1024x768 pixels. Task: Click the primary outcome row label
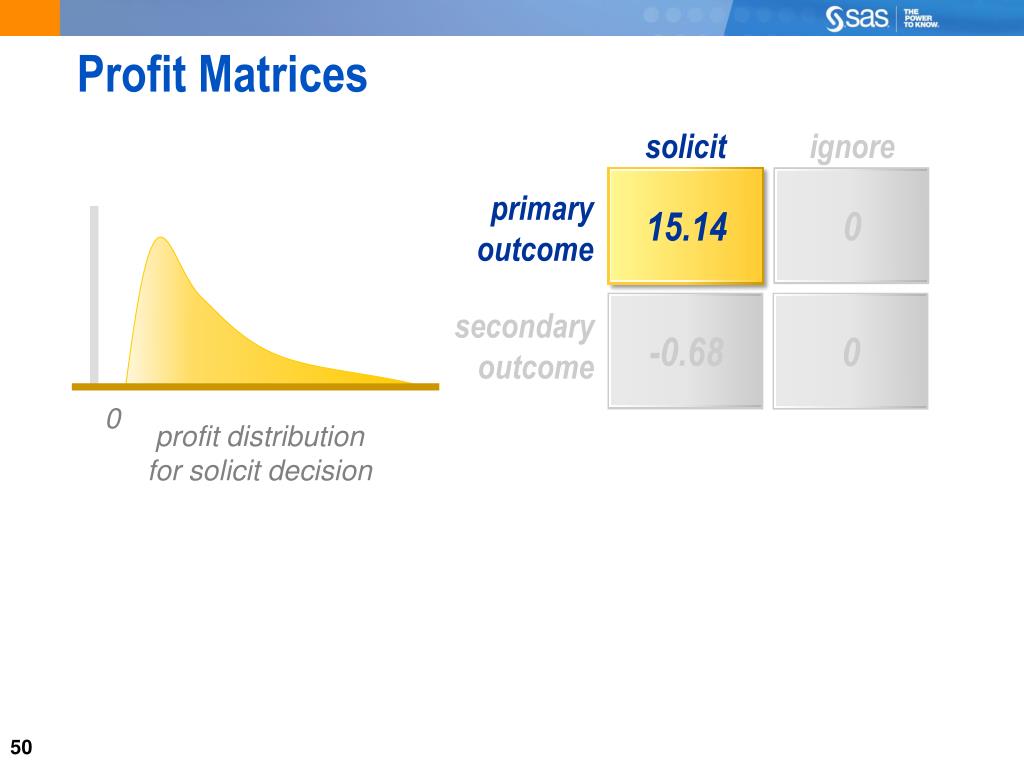click(x=536, y=229)
